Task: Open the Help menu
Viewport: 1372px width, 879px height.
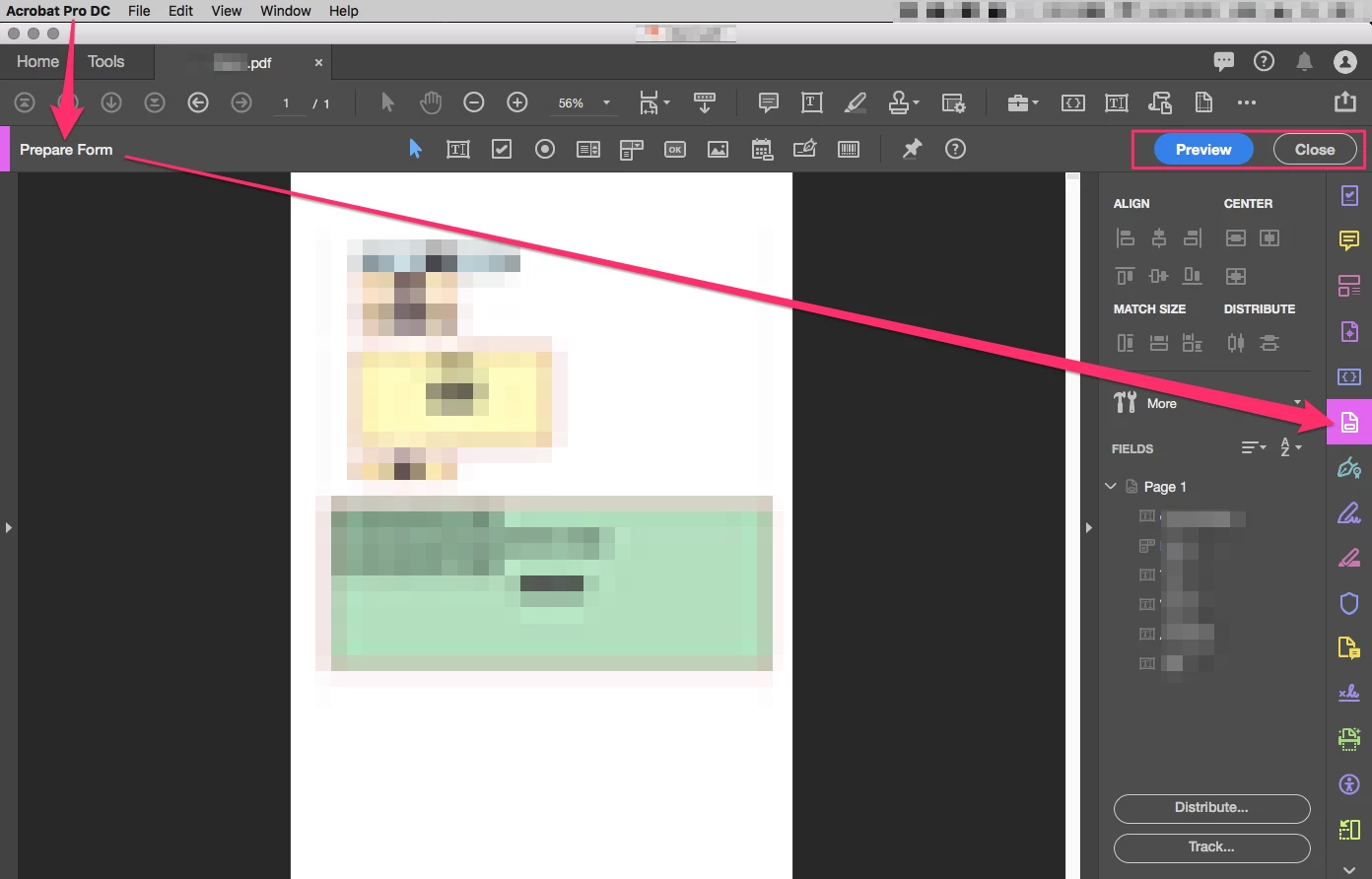Action: coord(344,11)
